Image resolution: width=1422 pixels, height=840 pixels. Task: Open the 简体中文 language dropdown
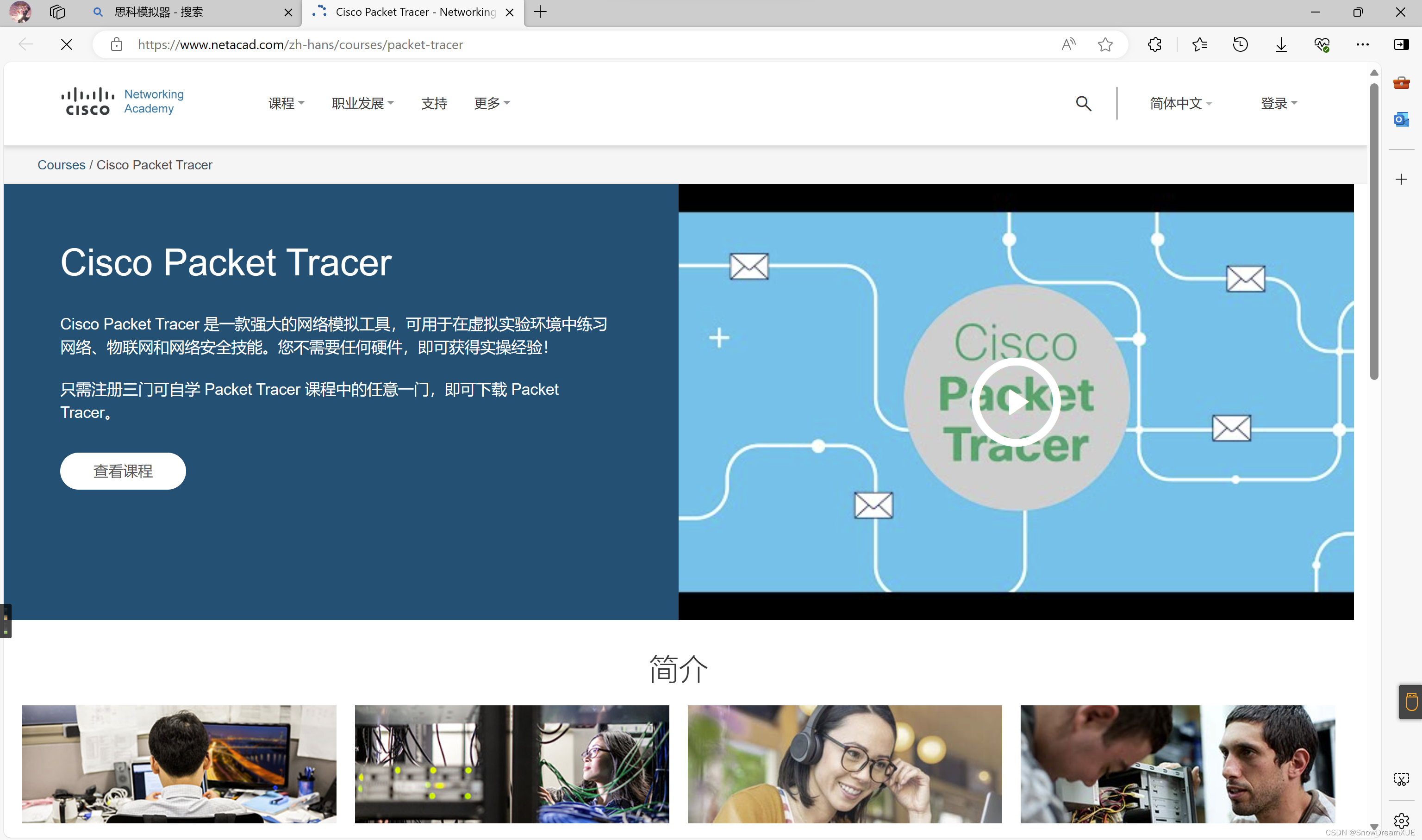[1180, 104]
